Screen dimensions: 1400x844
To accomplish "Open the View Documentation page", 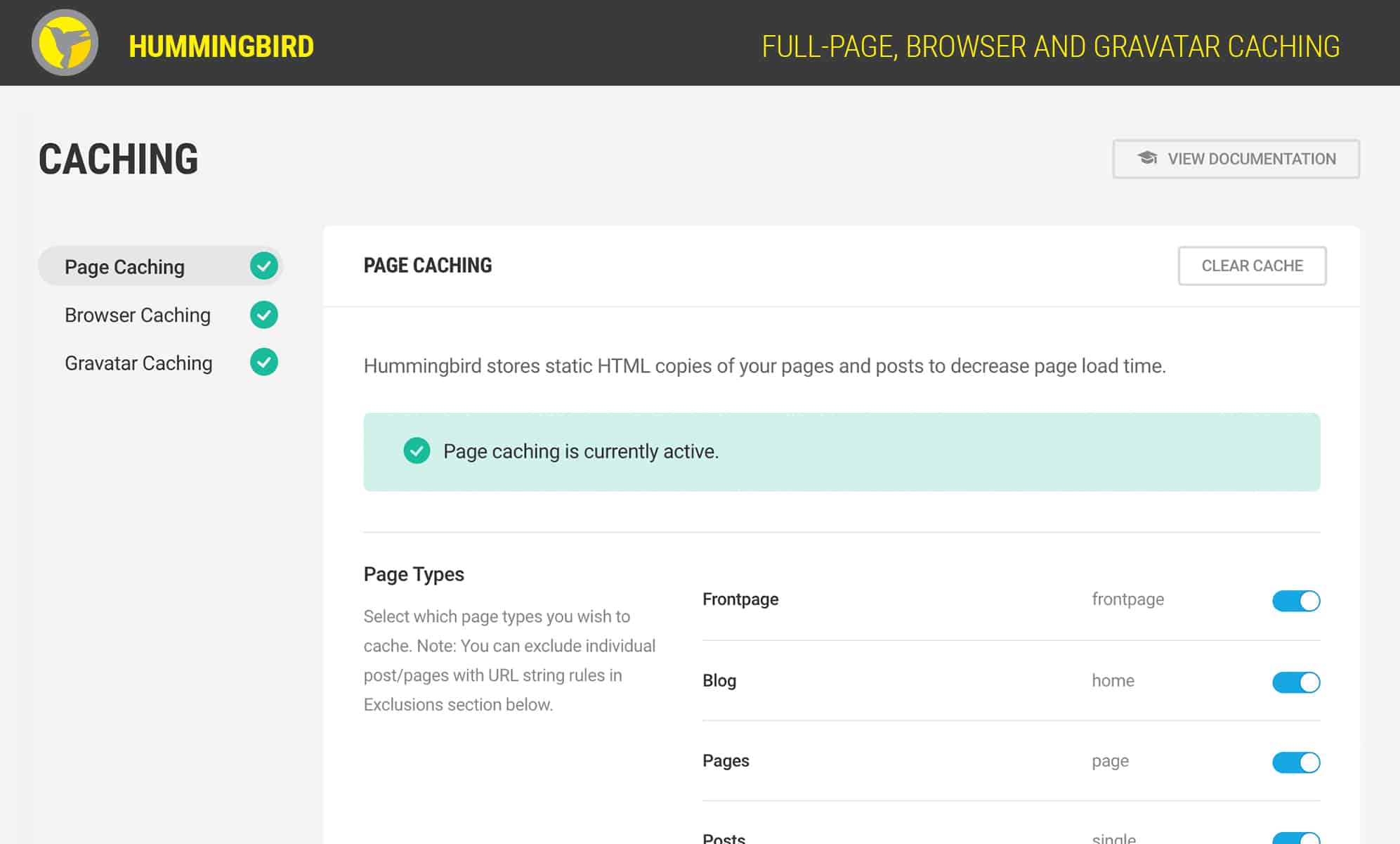I will (1235, 158).
